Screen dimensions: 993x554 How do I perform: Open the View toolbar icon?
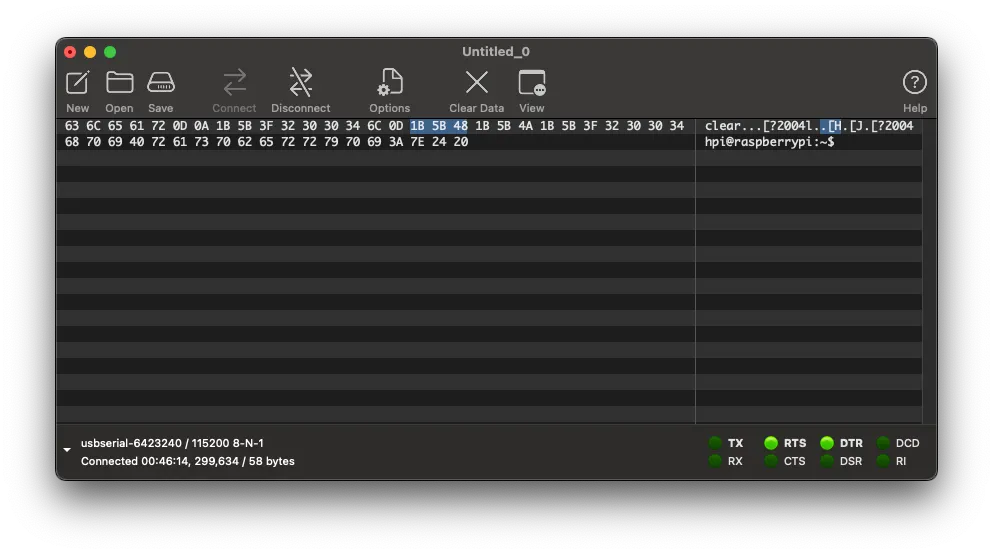532,83
